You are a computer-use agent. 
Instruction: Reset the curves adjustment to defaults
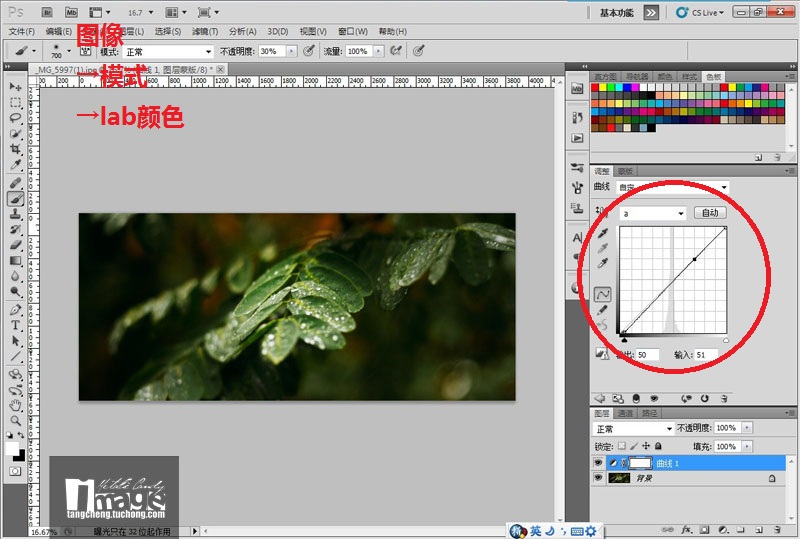click(x=705, y=399)
